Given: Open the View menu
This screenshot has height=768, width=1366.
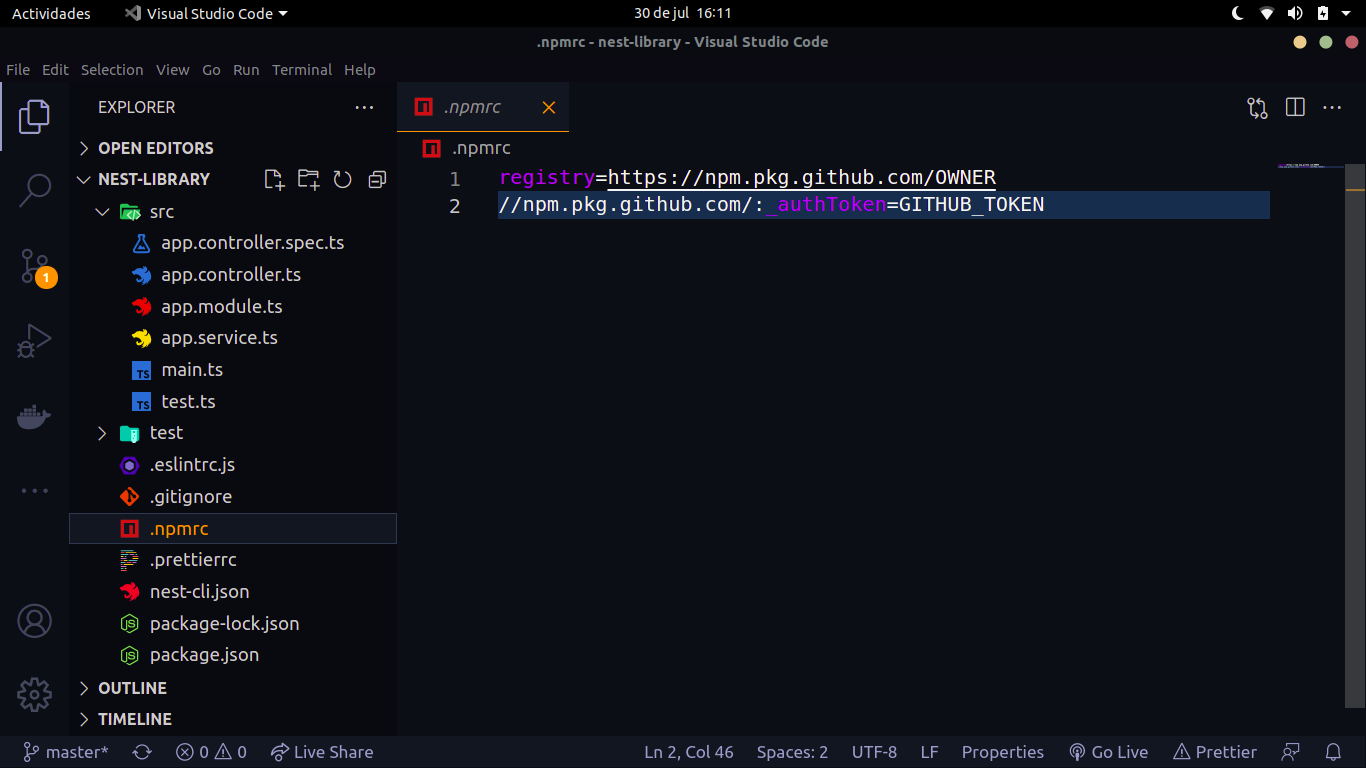Looking at the screenshot, I should click(172, 70).
